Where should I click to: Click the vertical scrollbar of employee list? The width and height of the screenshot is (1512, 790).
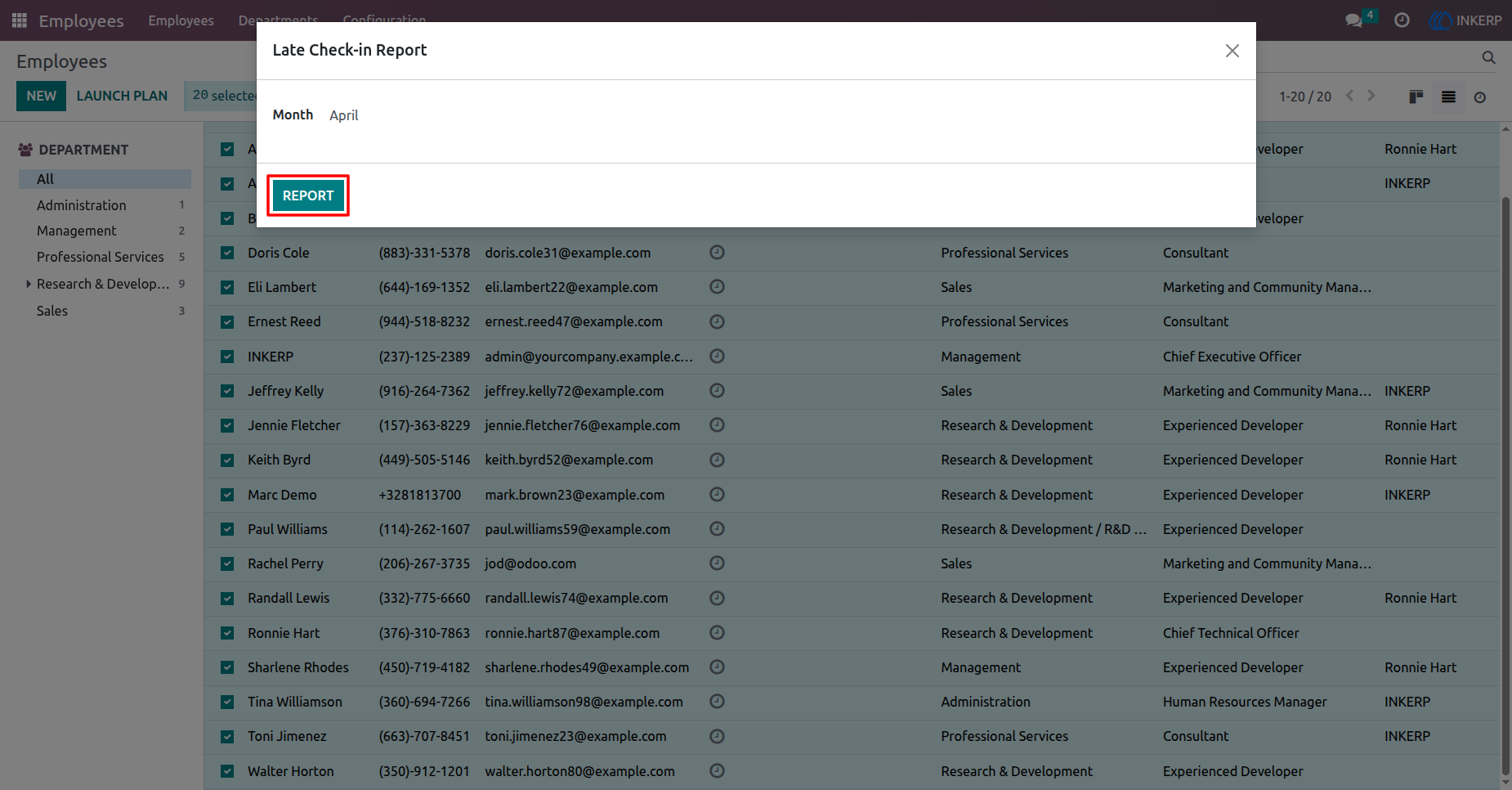point(1505,484)
